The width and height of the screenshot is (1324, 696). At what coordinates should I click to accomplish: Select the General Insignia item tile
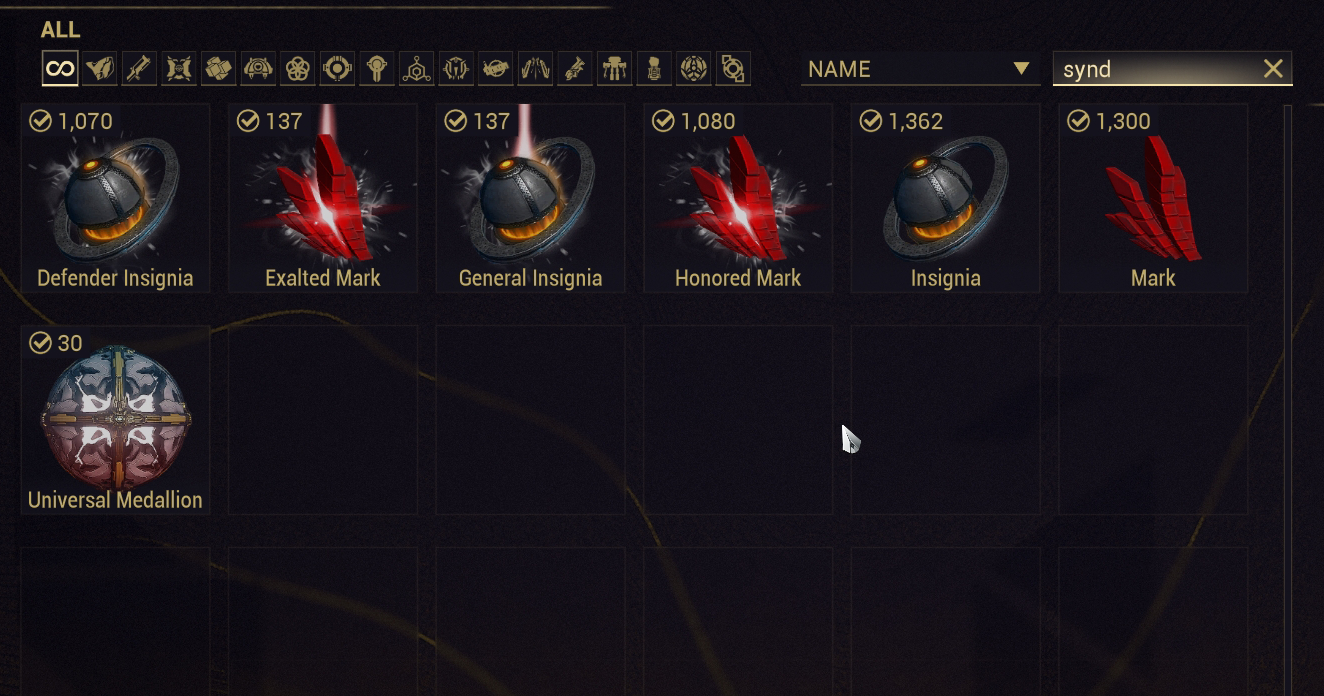[x=530, y=198]
